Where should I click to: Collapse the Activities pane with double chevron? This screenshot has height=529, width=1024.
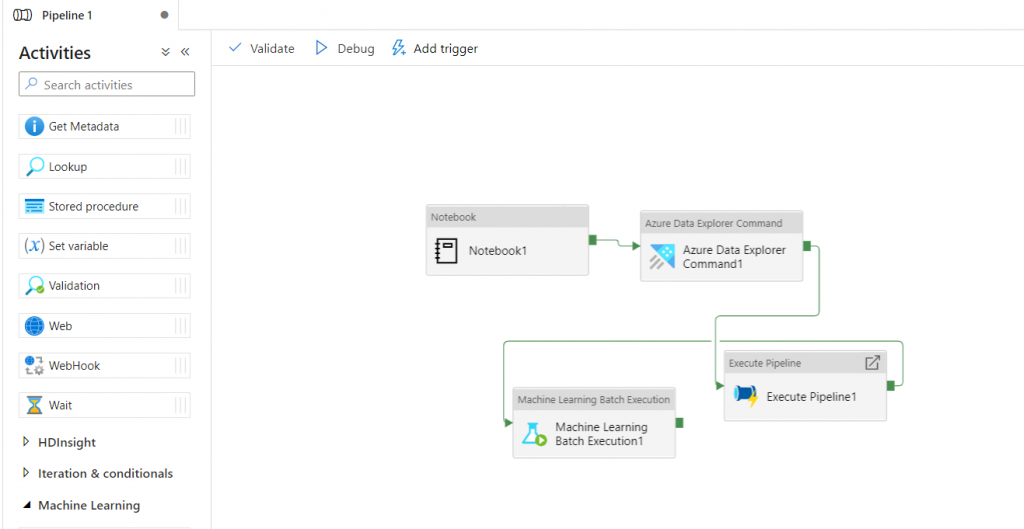pyautogui.click(x=185, y=52)
